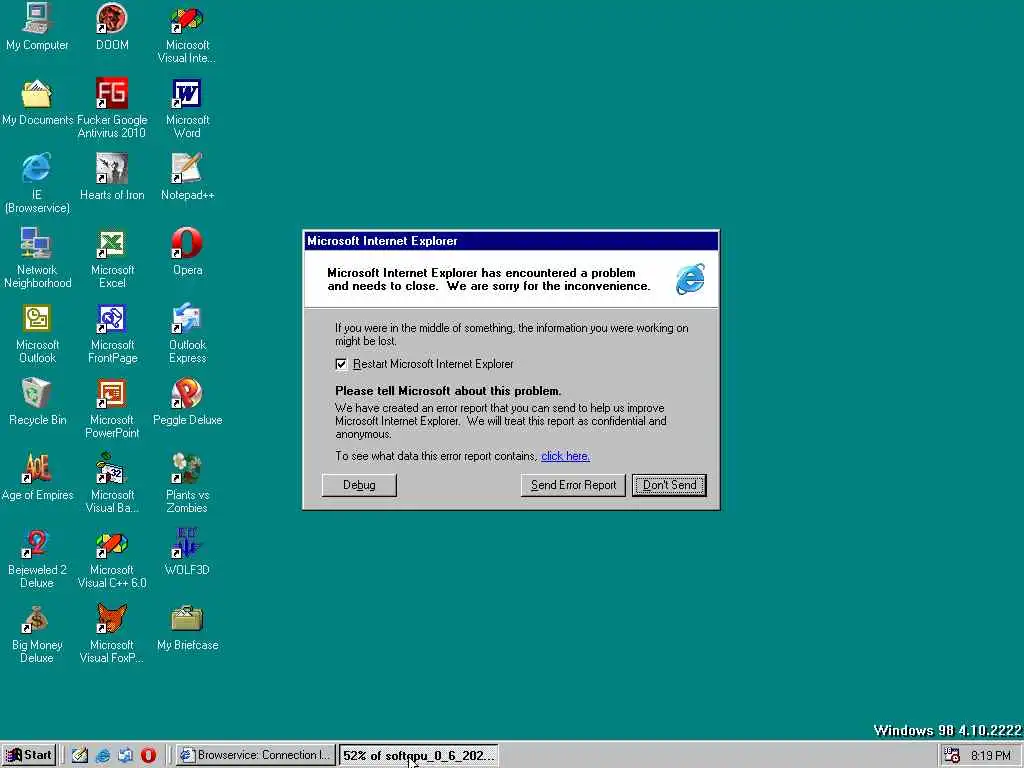Viewport: 1024px width, 768px height.
Task: Open the 'click here' error data link
Action: pos(566,456)
